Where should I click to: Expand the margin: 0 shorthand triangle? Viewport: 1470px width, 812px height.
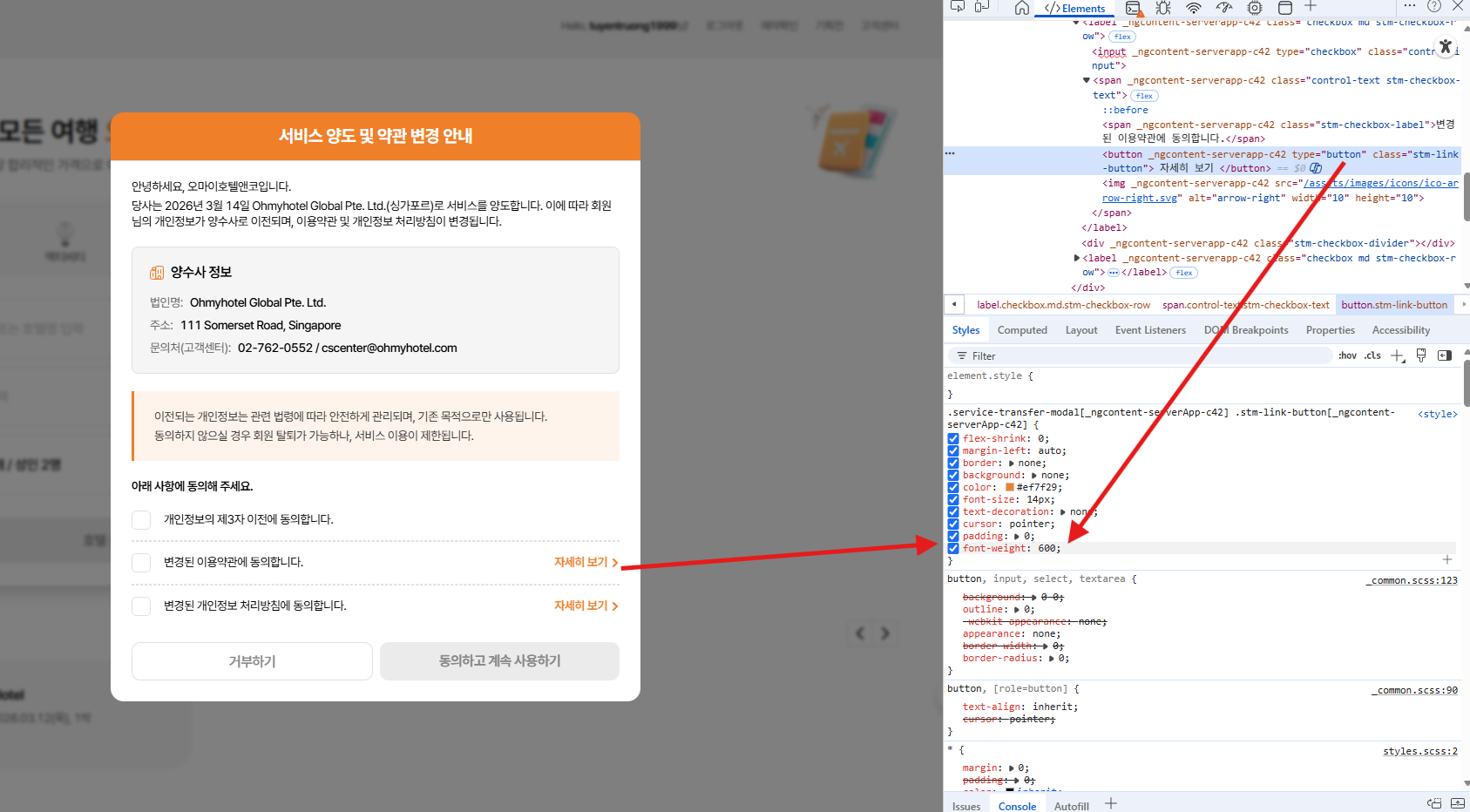coord(1012,768)
